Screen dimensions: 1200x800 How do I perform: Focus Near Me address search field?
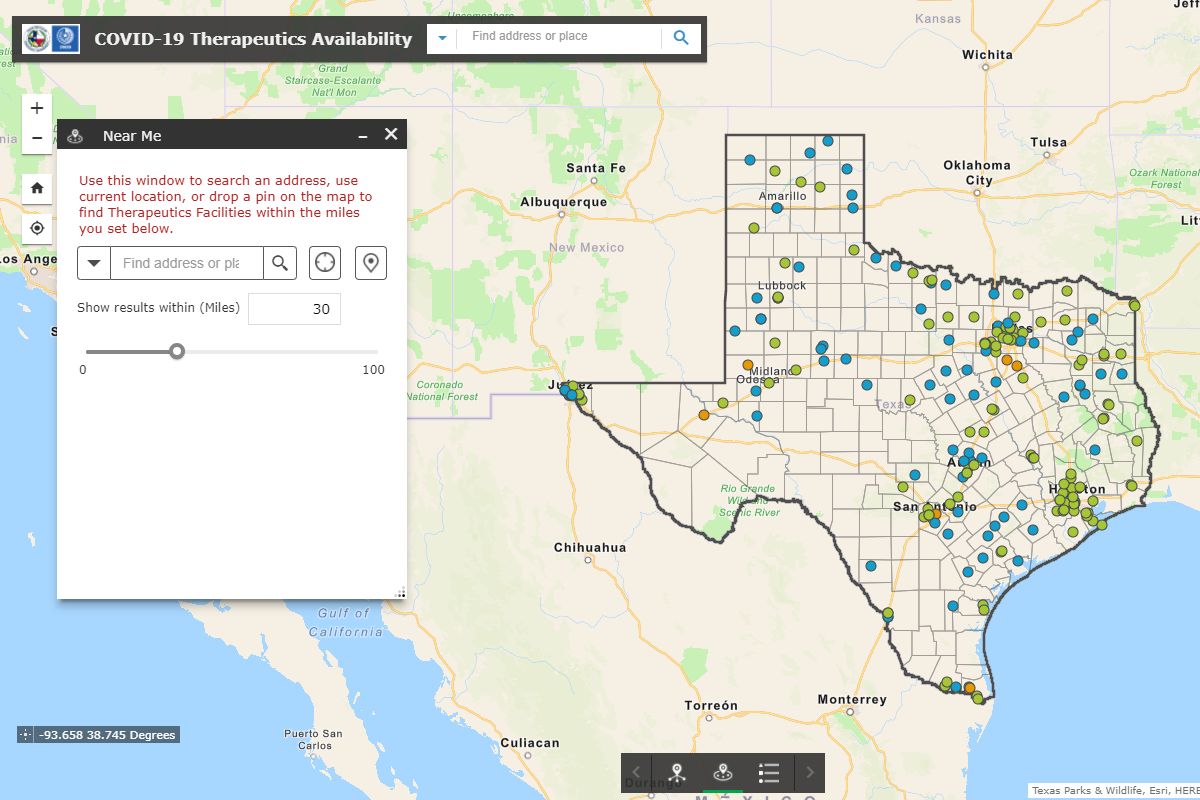click(x=187, y=263)
